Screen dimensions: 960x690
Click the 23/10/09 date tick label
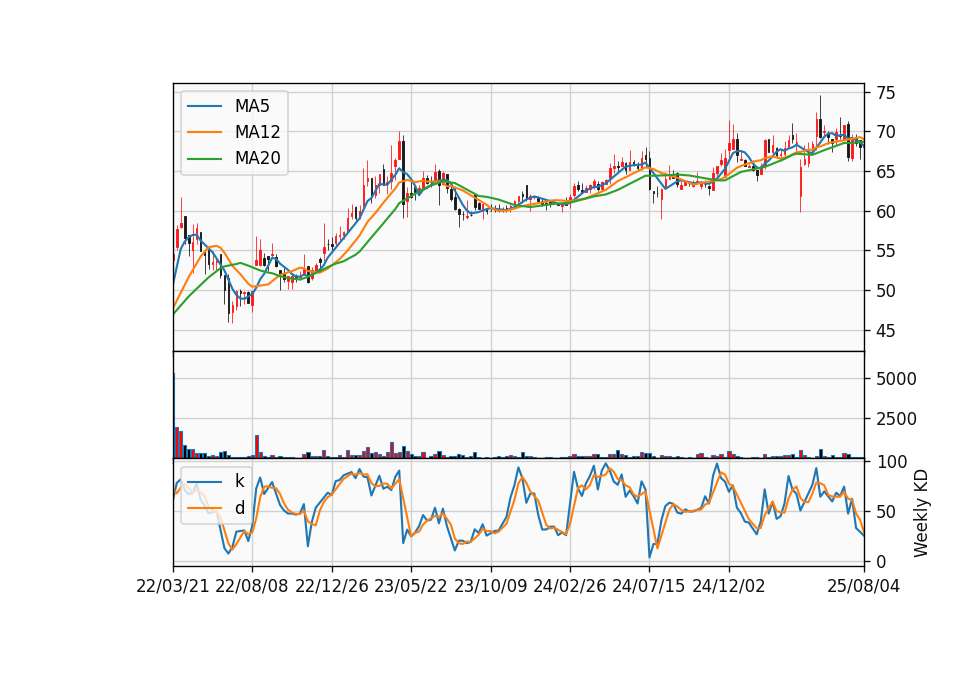tap(490, 586)
